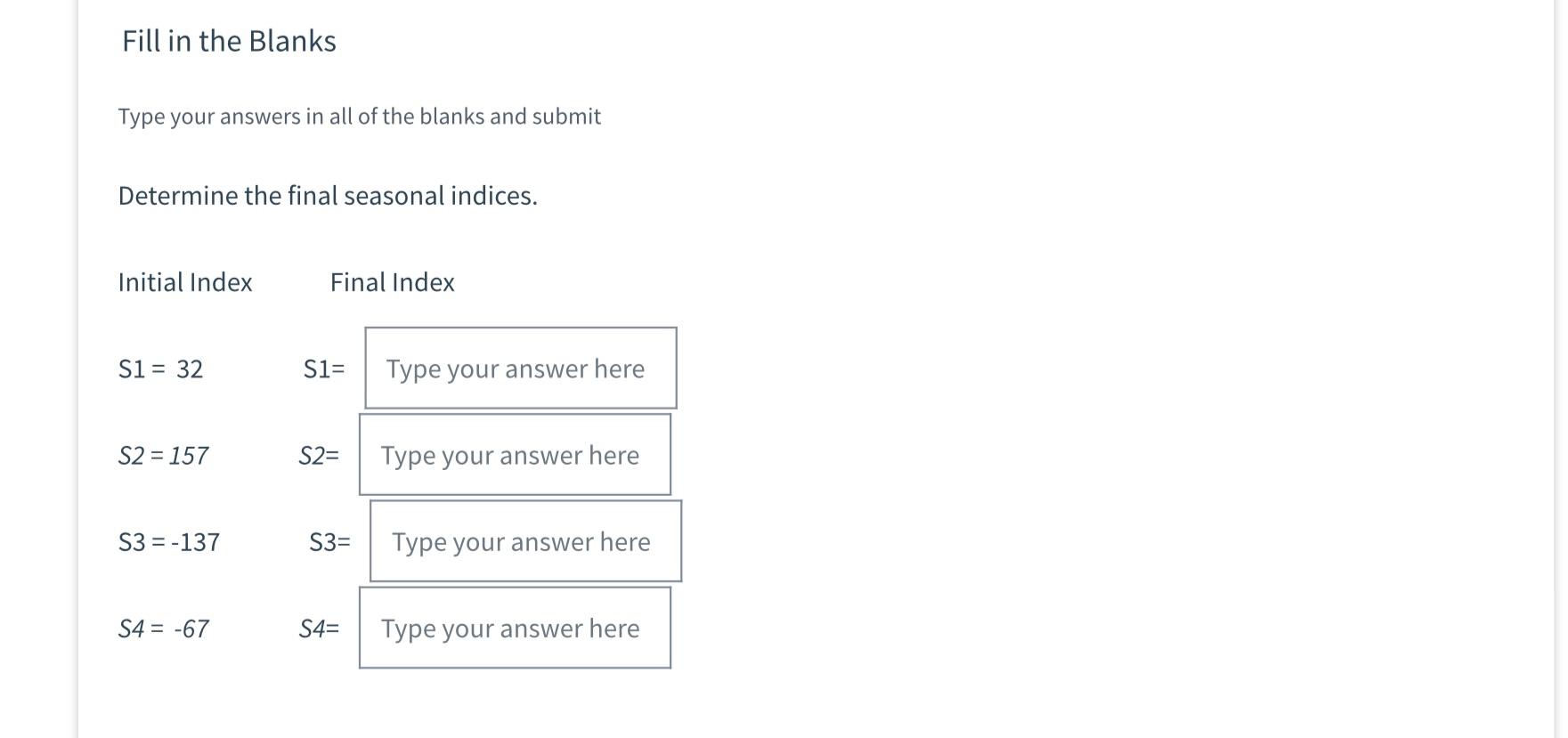Select the S3 = -137 initial index label
This screenshot has height=738, width=1568.
pyautogui.click(x=170, y=541)
